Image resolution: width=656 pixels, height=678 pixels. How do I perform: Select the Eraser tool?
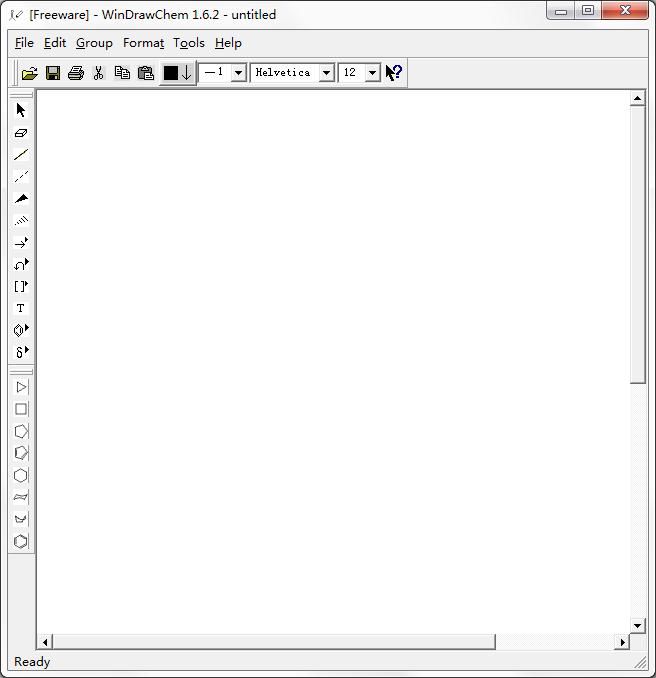(21, 133)
